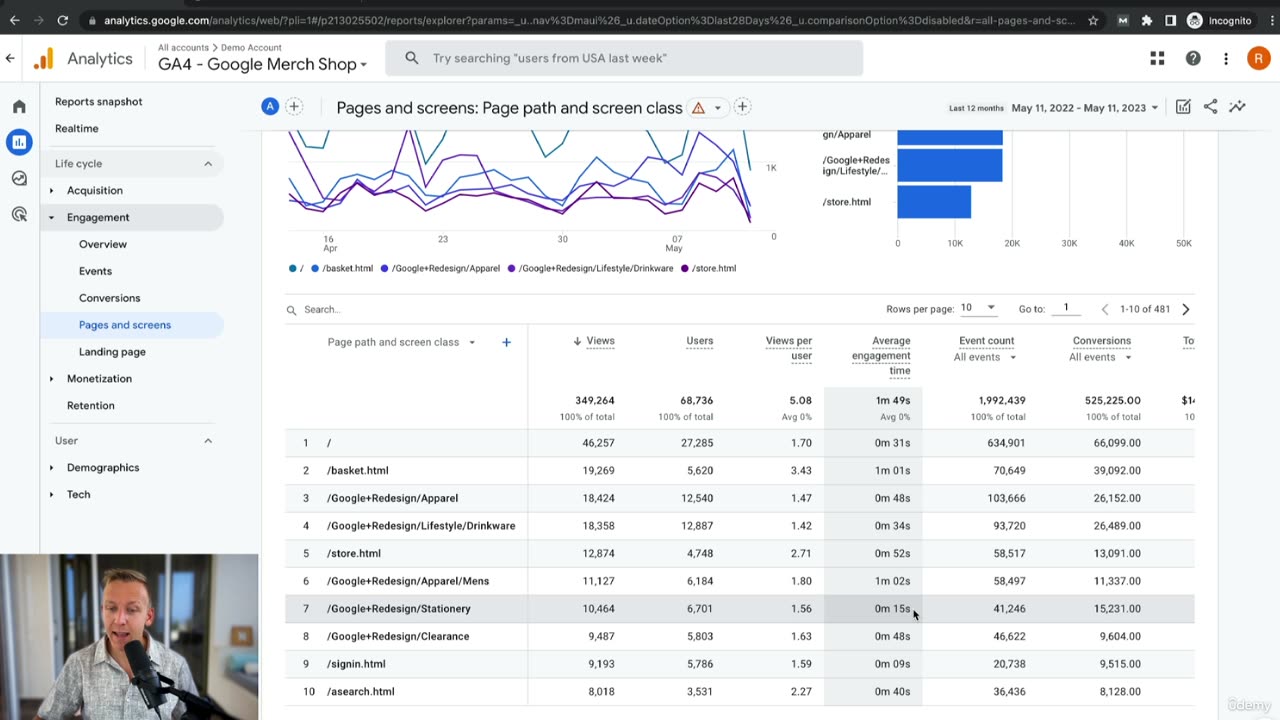1280x720 pixels.
Task: Open the property selector GA4 - Google Merch Shop
Action: pyautogui.click(x=263, y=64)
